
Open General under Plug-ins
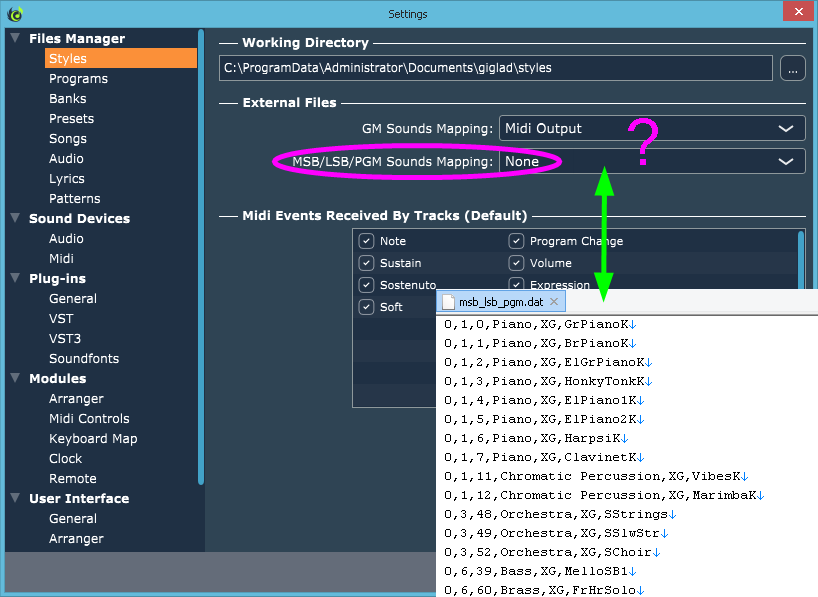pos(73,298)
